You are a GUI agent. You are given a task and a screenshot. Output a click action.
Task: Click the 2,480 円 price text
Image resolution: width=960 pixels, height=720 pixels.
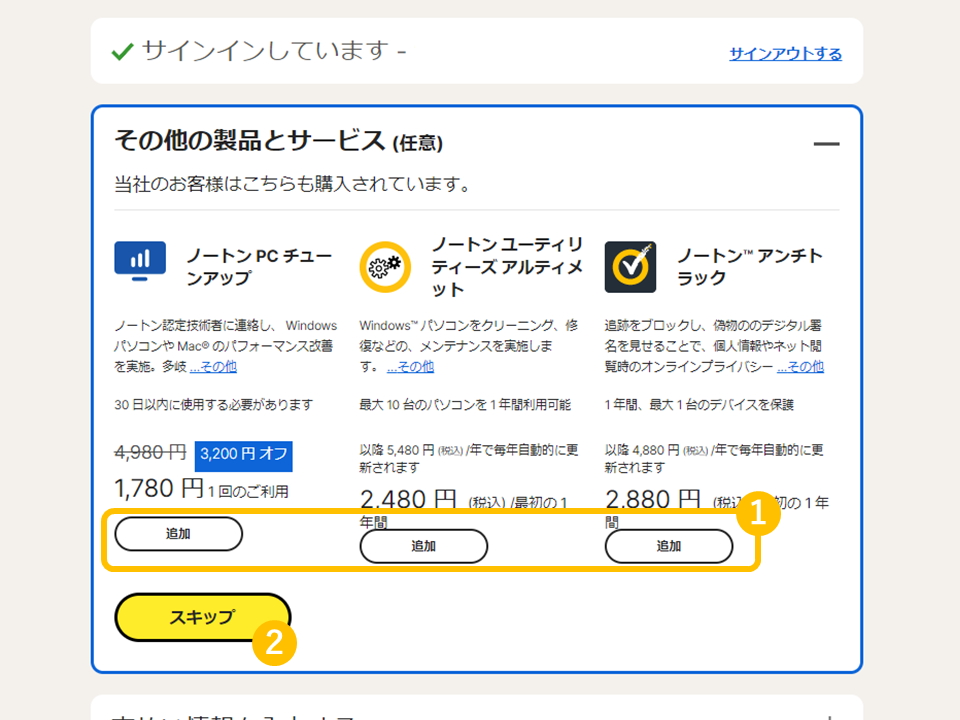(408, 500)
